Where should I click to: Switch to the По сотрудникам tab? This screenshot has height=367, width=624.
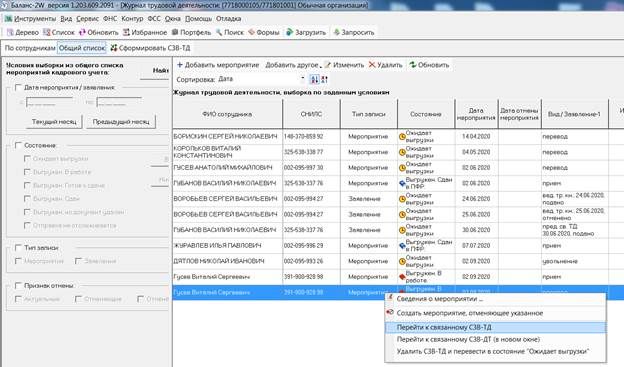coord(30,48)
